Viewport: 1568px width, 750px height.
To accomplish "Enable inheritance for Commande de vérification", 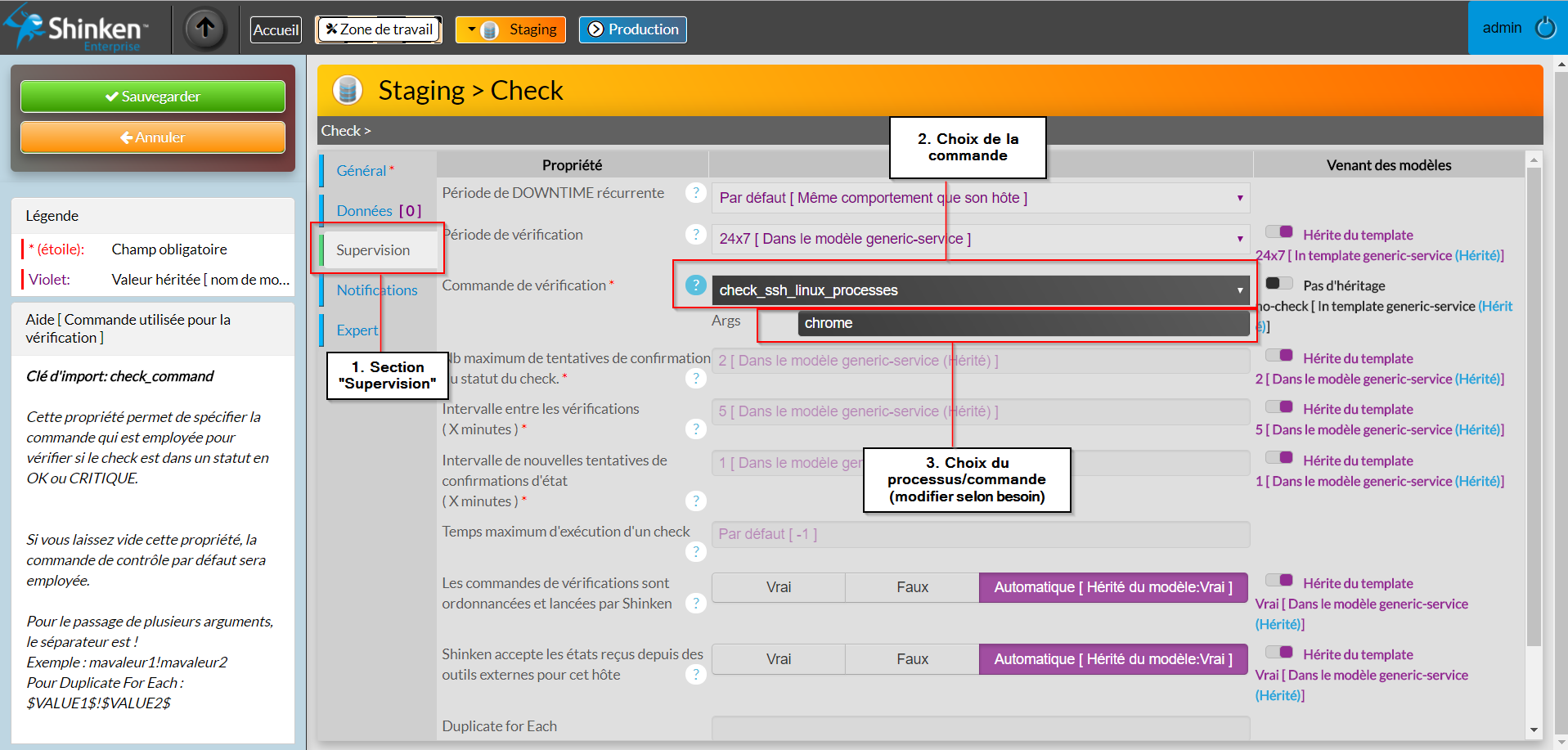I will pos(1278,284).
